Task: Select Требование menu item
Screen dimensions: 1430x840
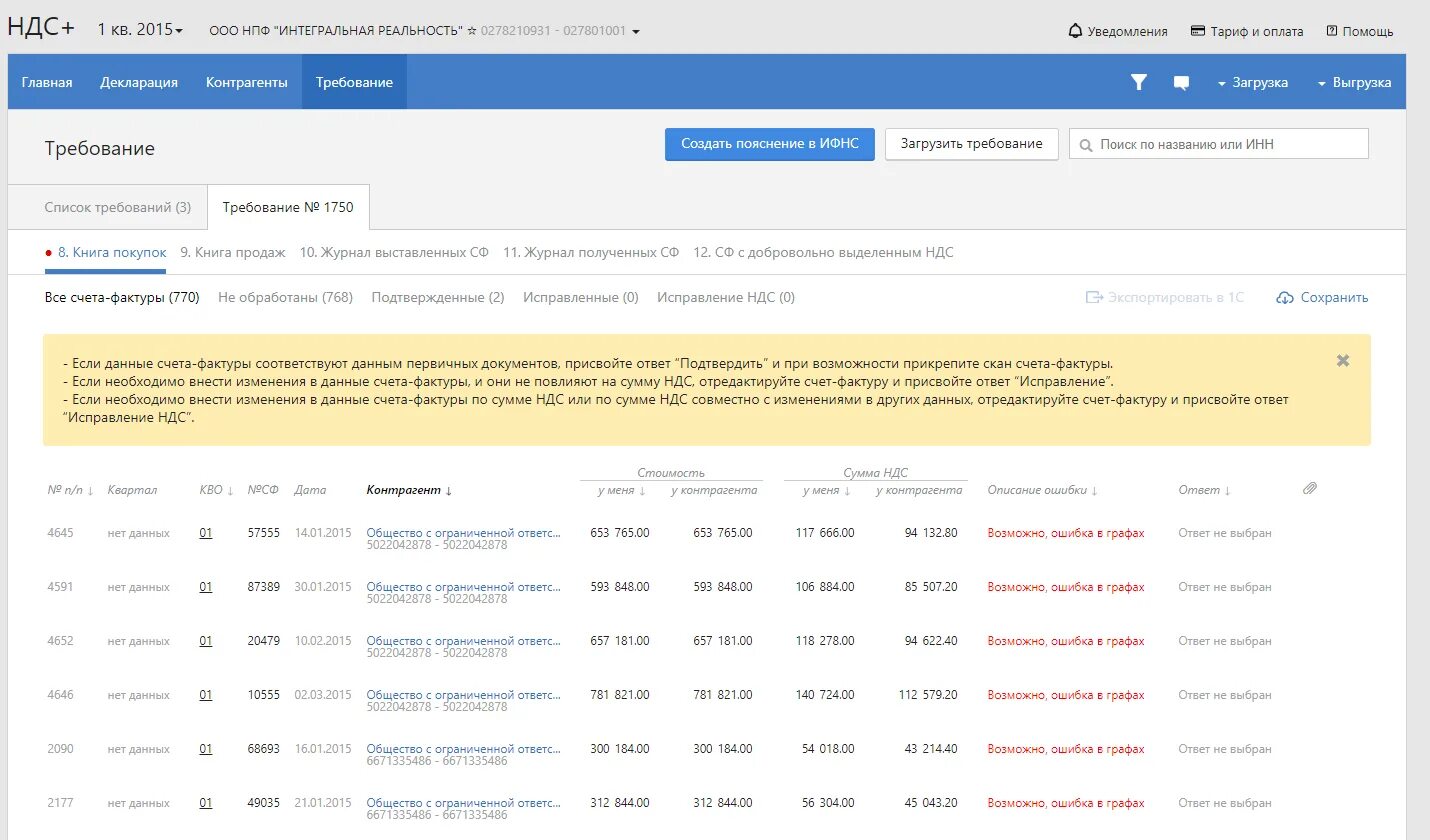Action: point(354,82)
